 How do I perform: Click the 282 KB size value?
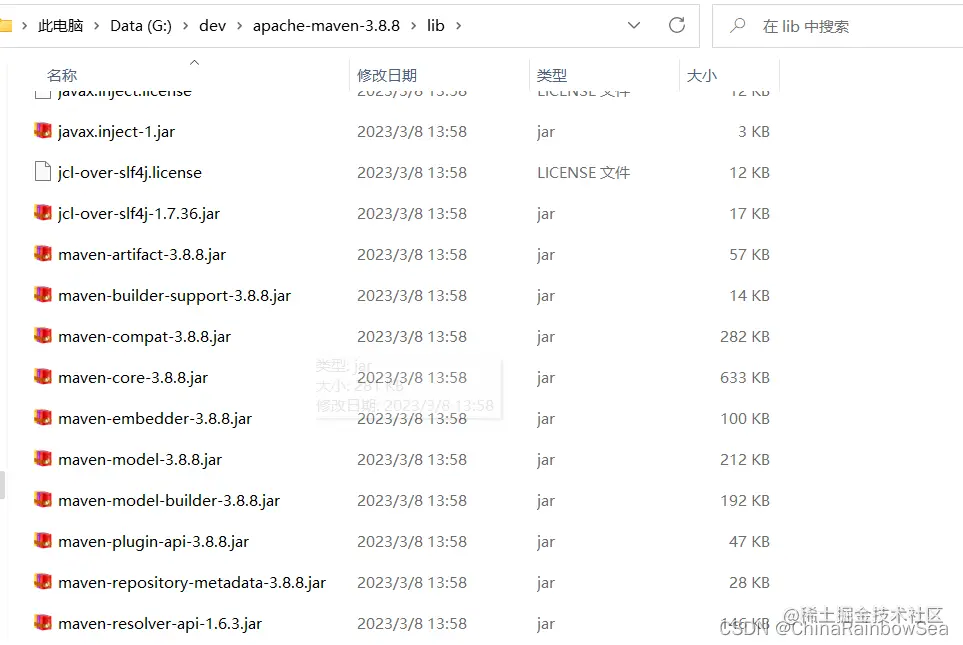(x=744, y=337)
